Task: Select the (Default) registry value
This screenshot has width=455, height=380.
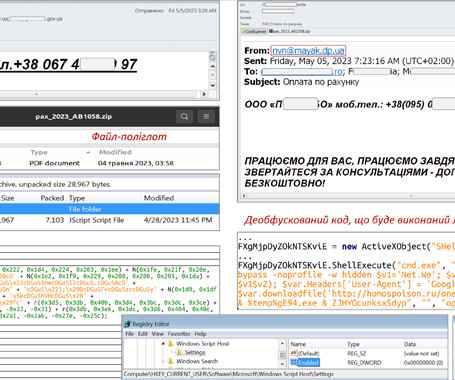Action: click(x=308, y=353)
